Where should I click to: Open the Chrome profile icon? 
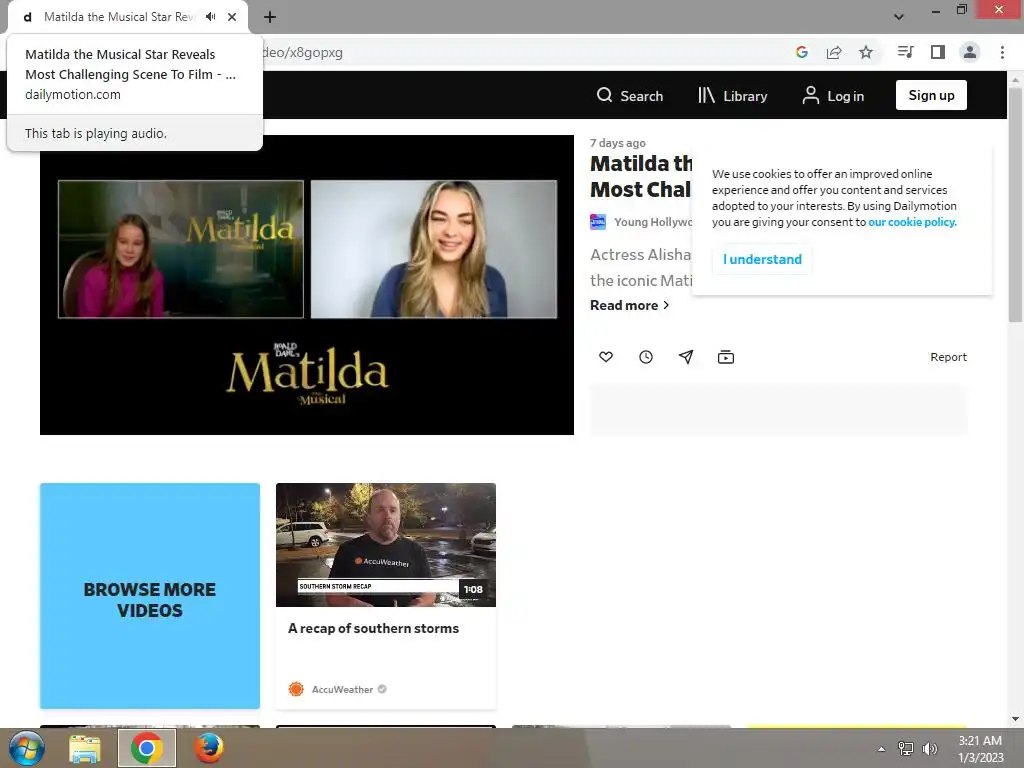pyautogui.click(x=970, y=52)
